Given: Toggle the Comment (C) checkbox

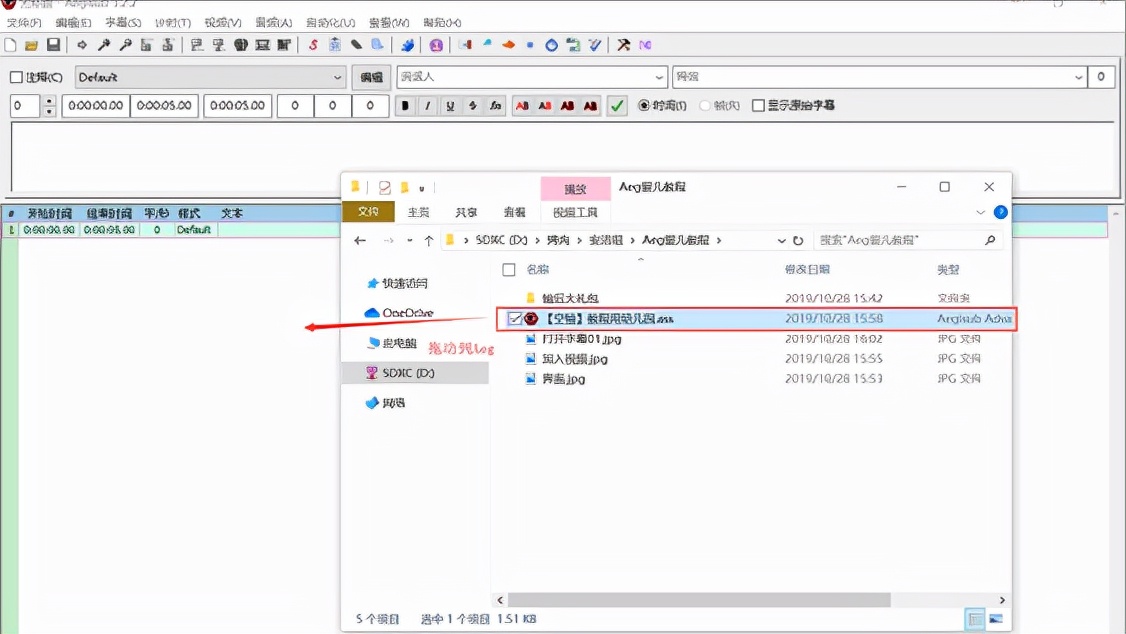Looking at the screenshot, I should [x=16, y=77].
